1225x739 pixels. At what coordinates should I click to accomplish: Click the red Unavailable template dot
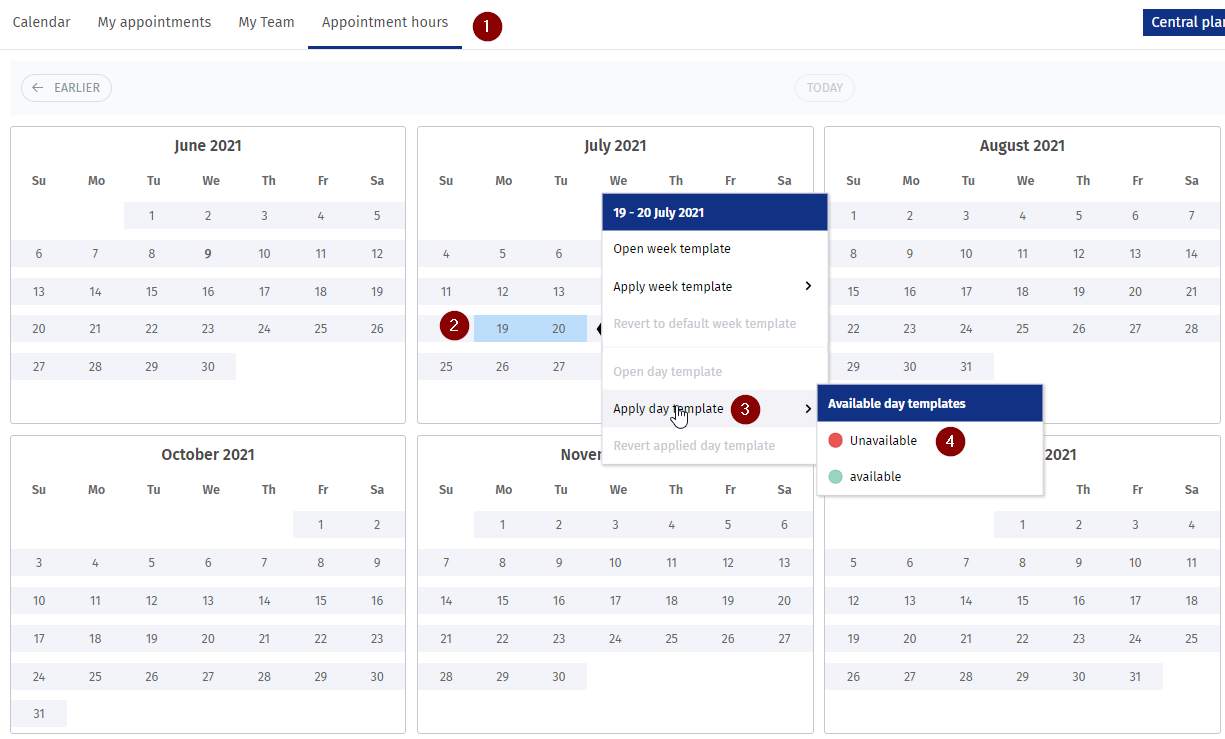point(836,441)
